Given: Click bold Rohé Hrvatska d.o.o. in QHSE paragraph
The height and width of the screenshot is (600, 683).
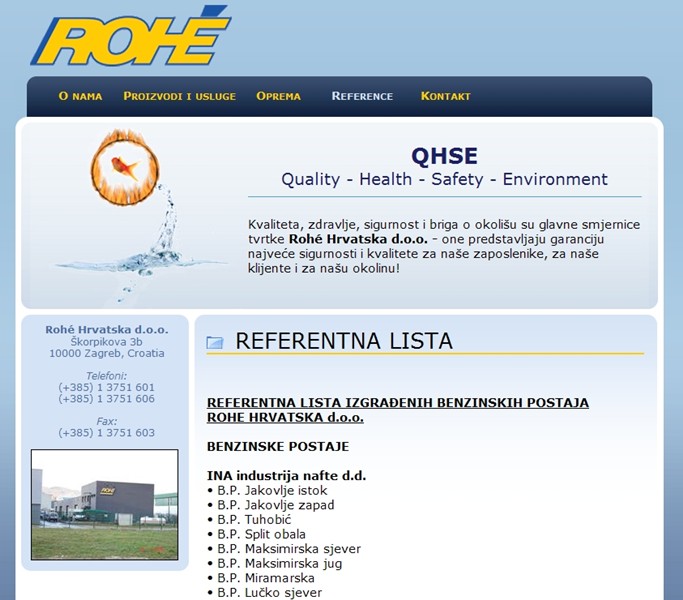Looking at the screenshot, I should tap(358, 239).
